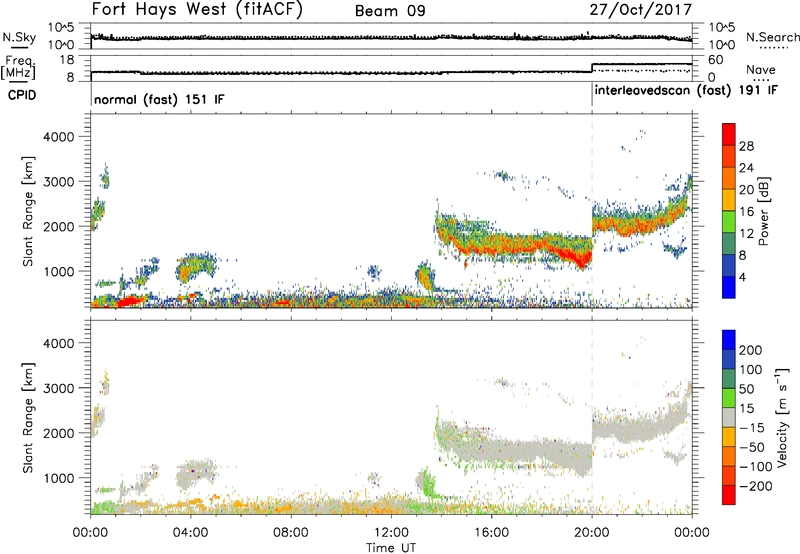Click the '16:00' time tick label

(491, 533)
